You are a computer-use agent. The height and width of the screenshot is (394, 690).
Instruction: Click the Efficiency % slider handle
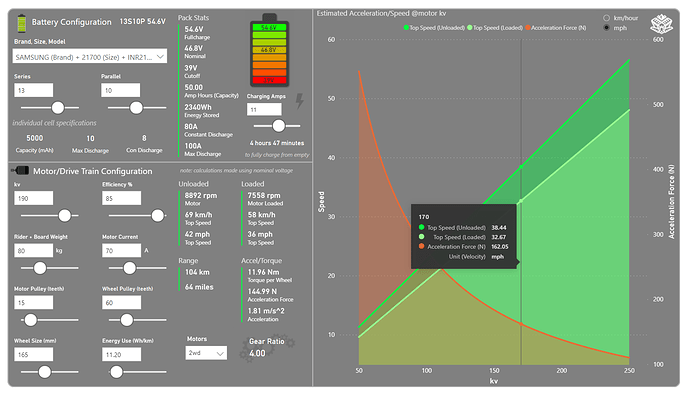157,216
